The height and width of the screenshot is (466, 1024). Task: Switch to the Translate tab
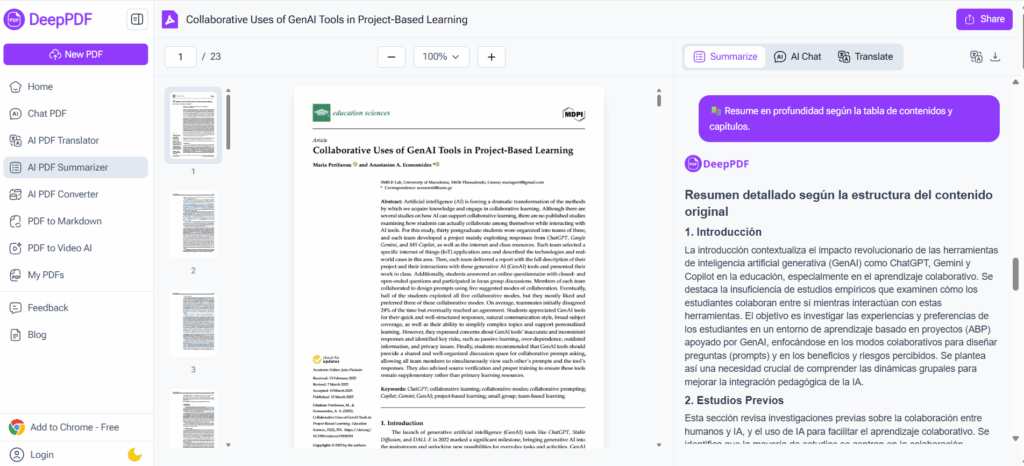click(x=865, y=57)
